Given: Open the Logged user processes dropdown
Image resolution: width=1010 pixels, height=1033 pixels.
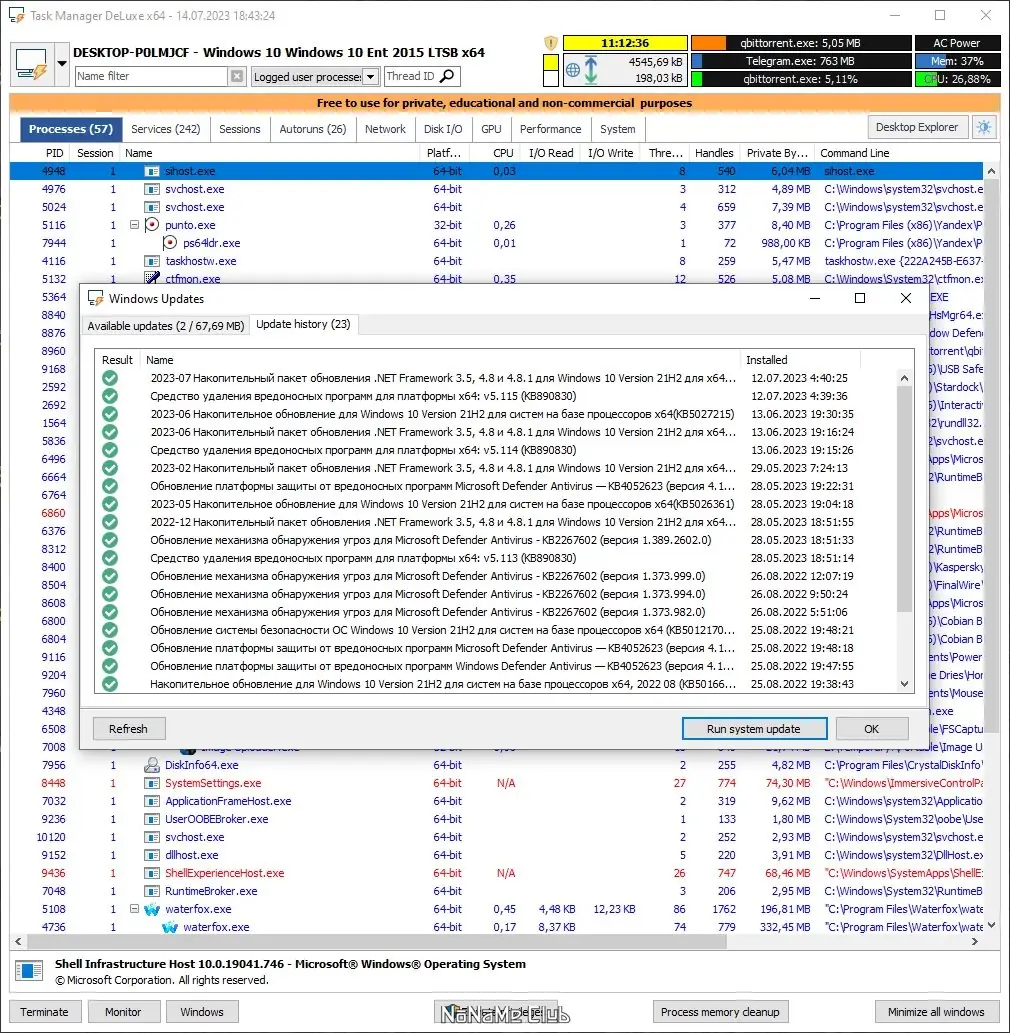Looking at the screenshot, I should pos(371,76).
